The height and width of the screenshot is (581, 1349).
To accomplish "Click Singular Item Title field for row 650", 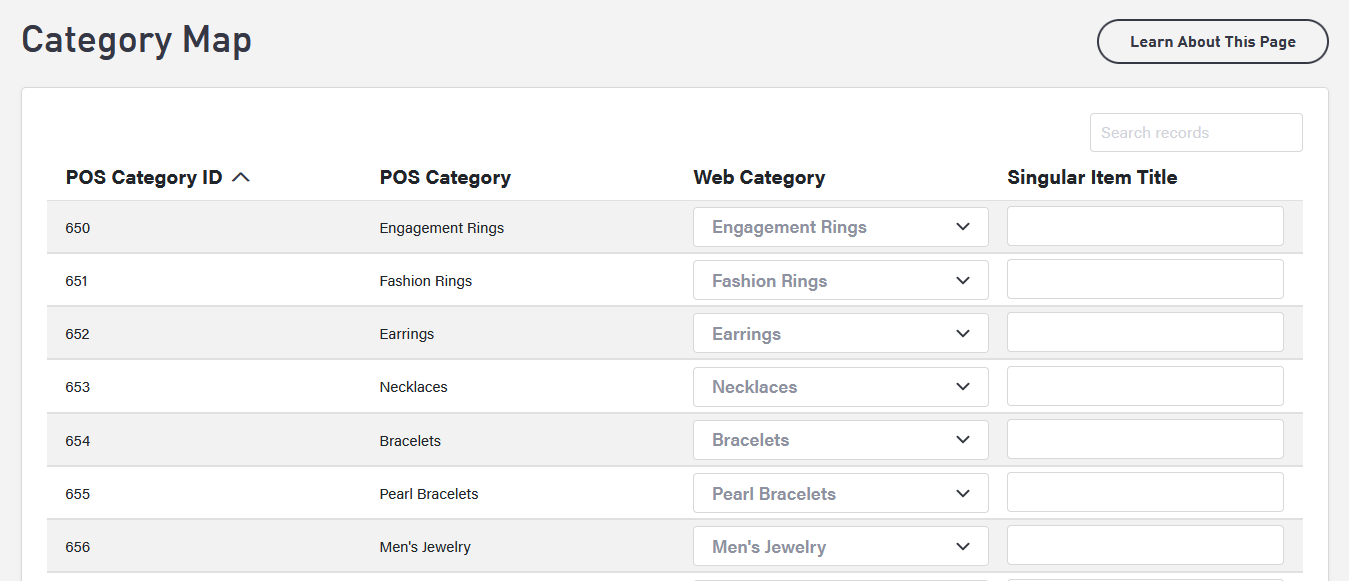I will pyautogui.click(x=1145, y=227).
